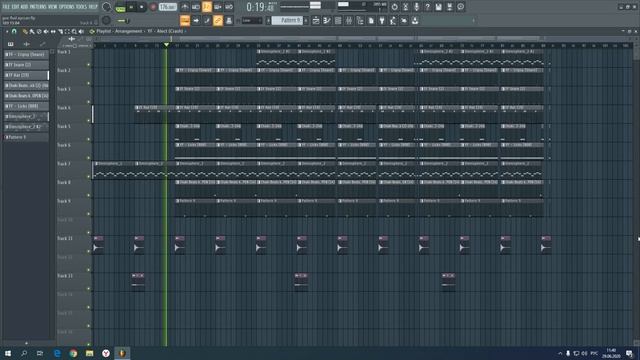
Task: Select TF Hat (23) in the picker
Action: [26, 75]
